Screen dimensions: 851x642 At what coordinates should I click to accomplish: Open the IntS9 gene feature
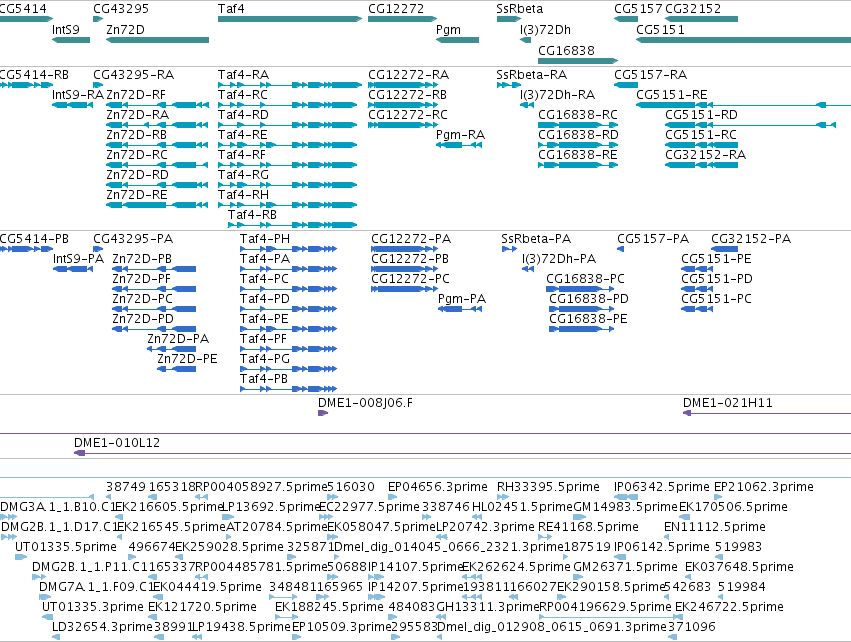tap(71, 40)
